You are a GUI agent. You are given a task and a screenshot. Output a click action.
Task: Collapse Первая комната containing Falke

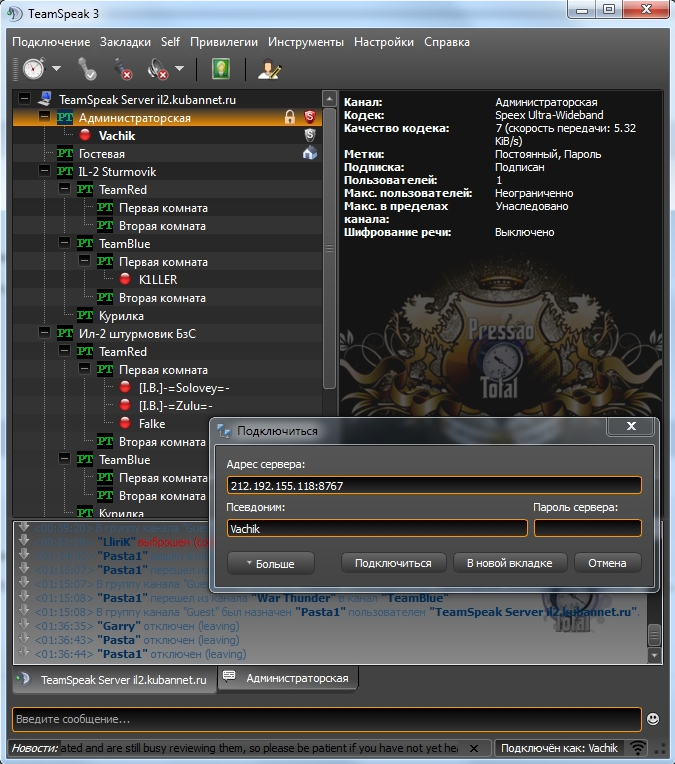84,369
